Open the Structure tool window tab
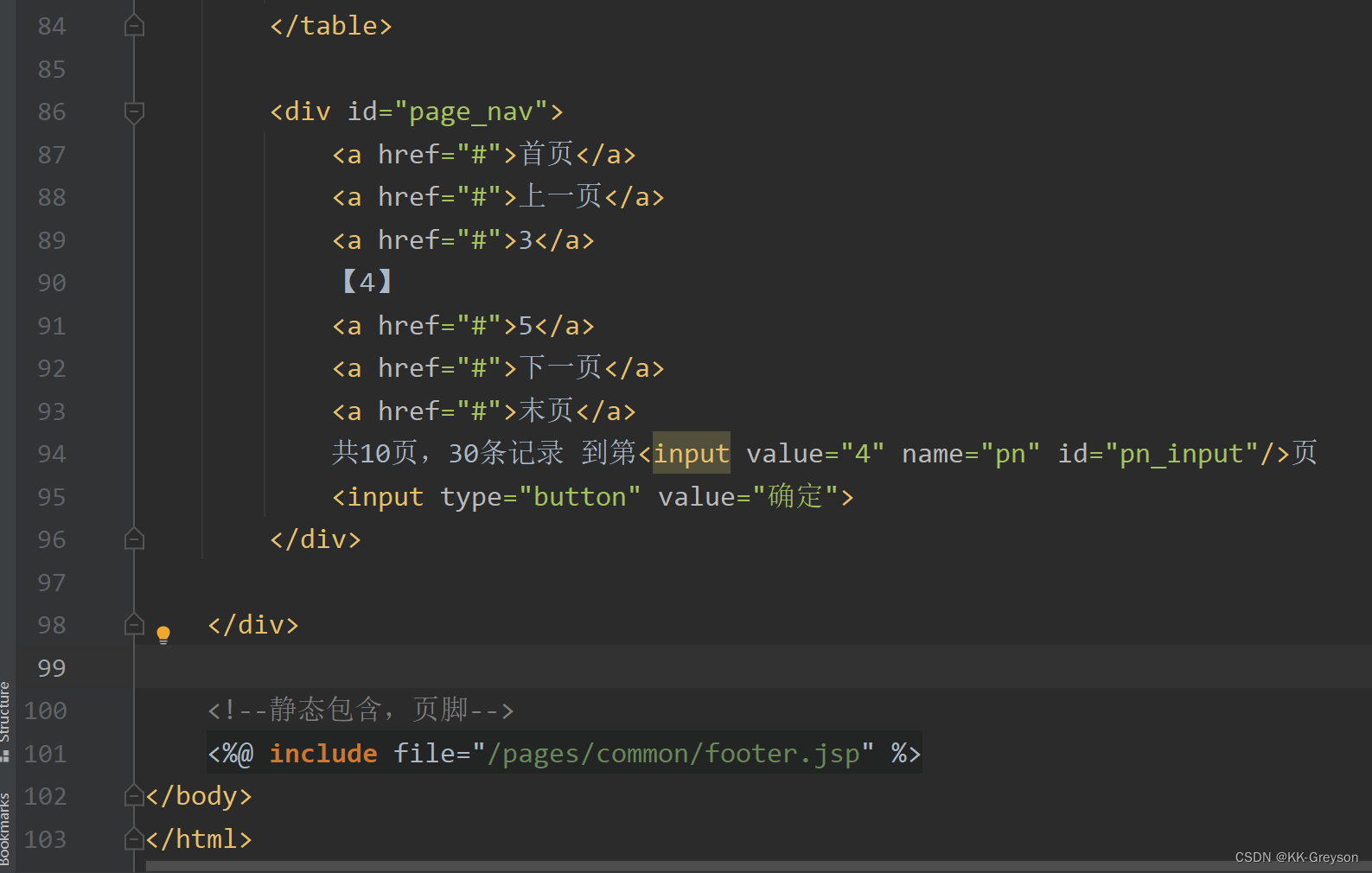This screenshot has width=1372, height=873. pyautogui.click(x=5, y=721)
